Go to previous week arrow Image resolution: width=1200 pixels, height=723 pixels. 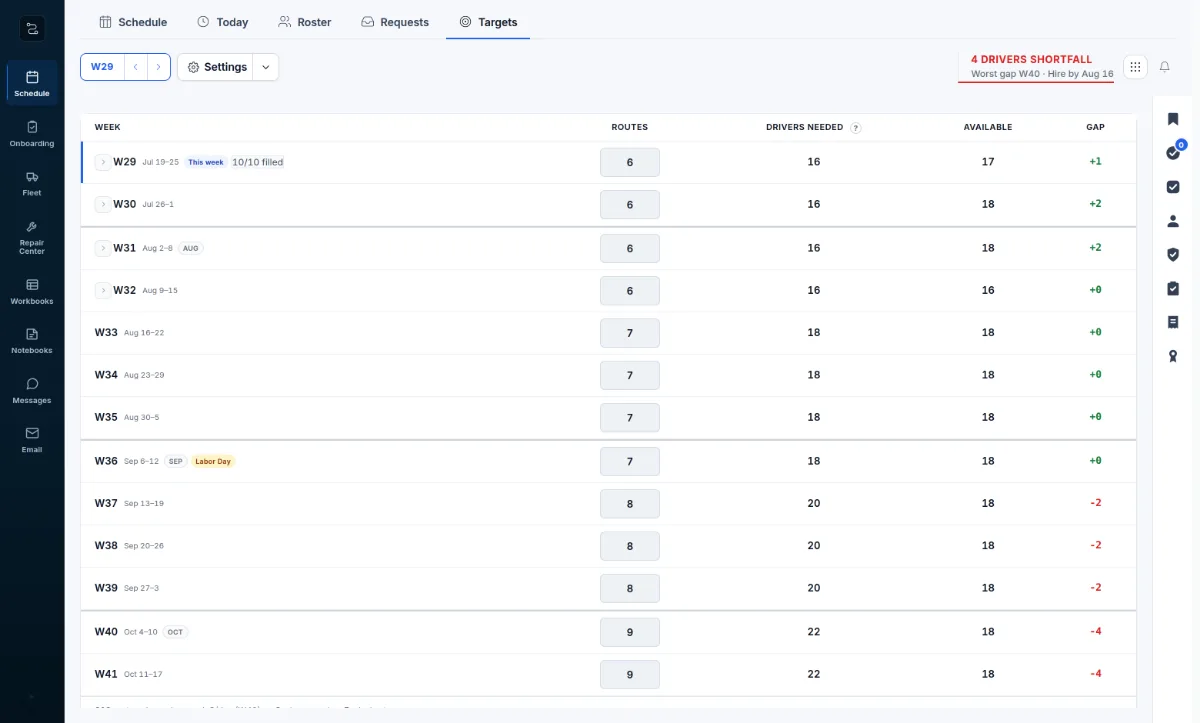(135, 67)
